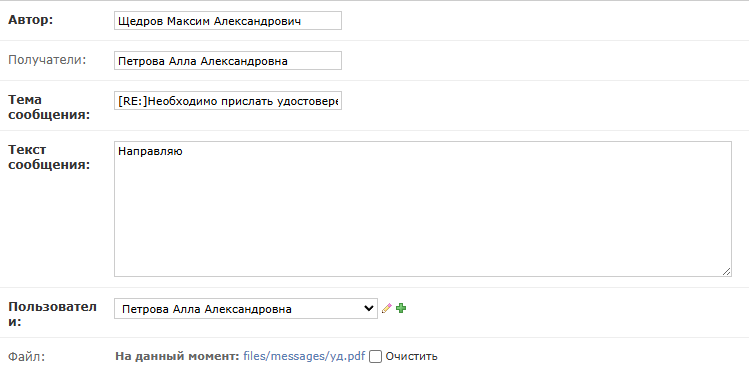Viewport: 749px width, 369px height.
Task: Click the Пользователи label
Action: pos(53,314)
